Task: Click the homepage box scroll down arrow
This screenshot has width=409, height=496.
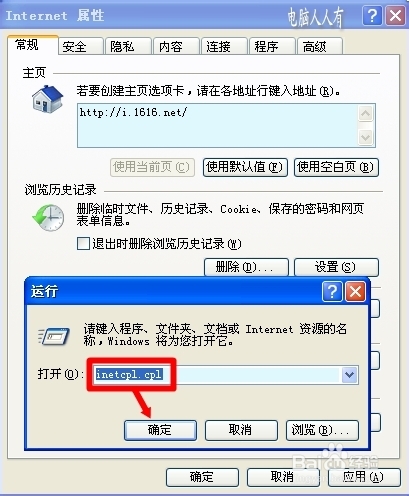Action: pos(366,137)
